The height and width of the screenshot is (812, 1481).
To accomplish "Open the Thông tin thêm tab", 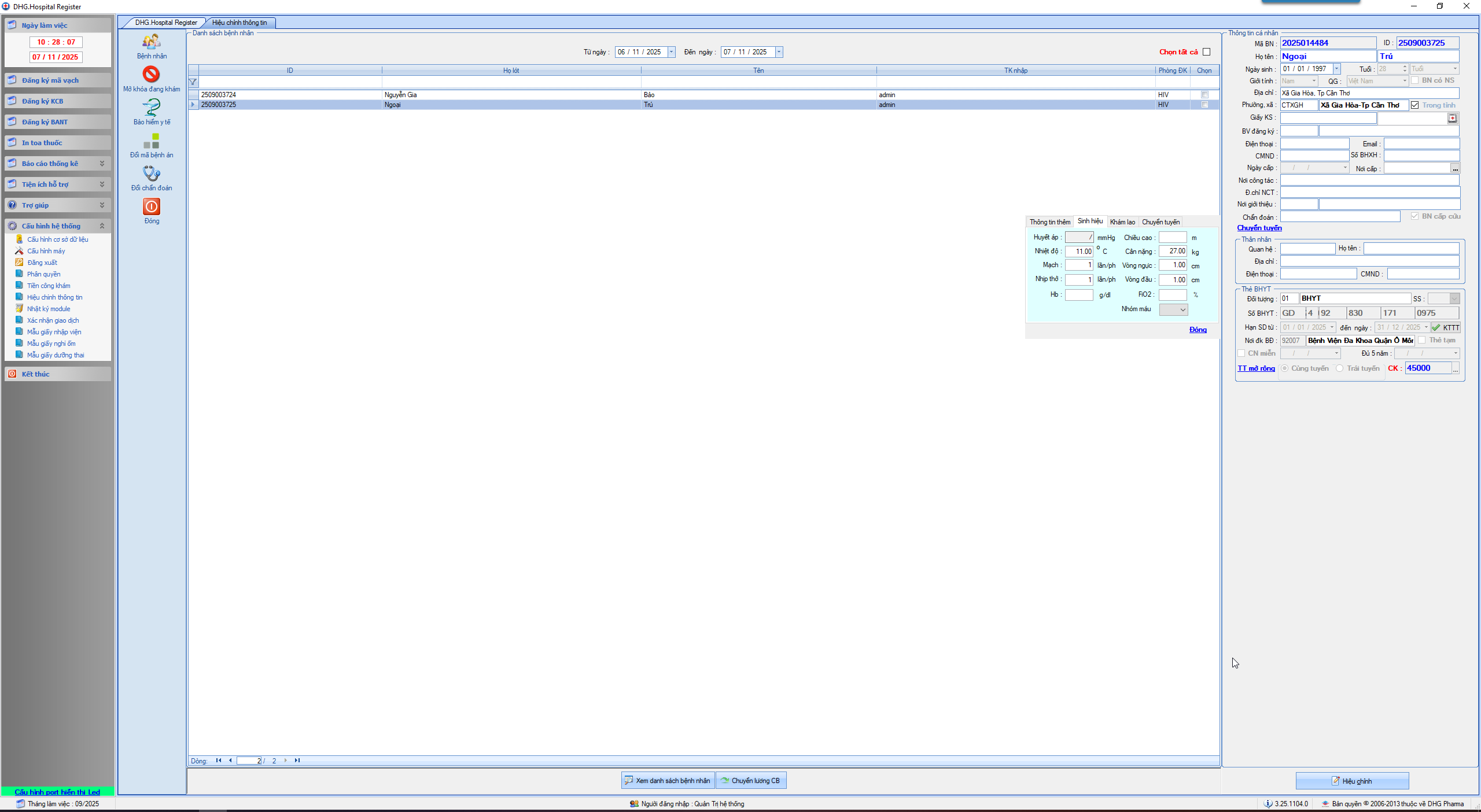I will (1049, 222).
